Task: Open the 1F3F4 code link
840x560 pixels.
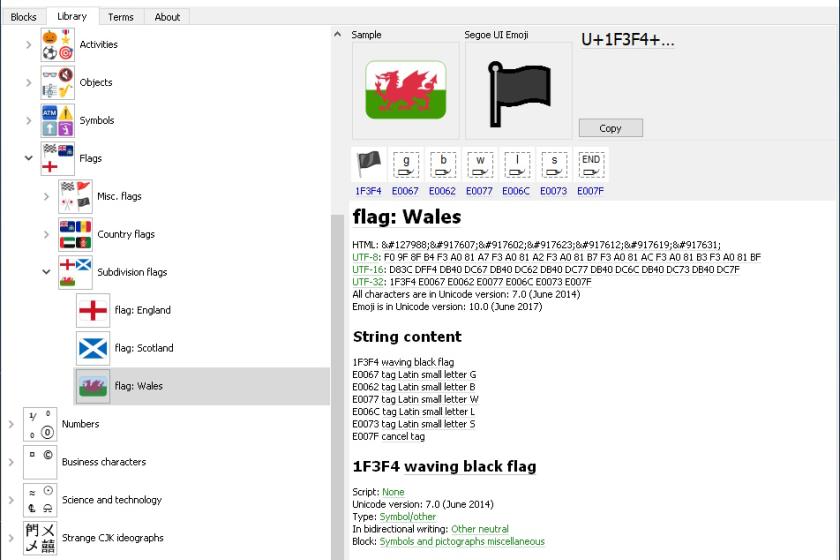Action: (369, 191)
